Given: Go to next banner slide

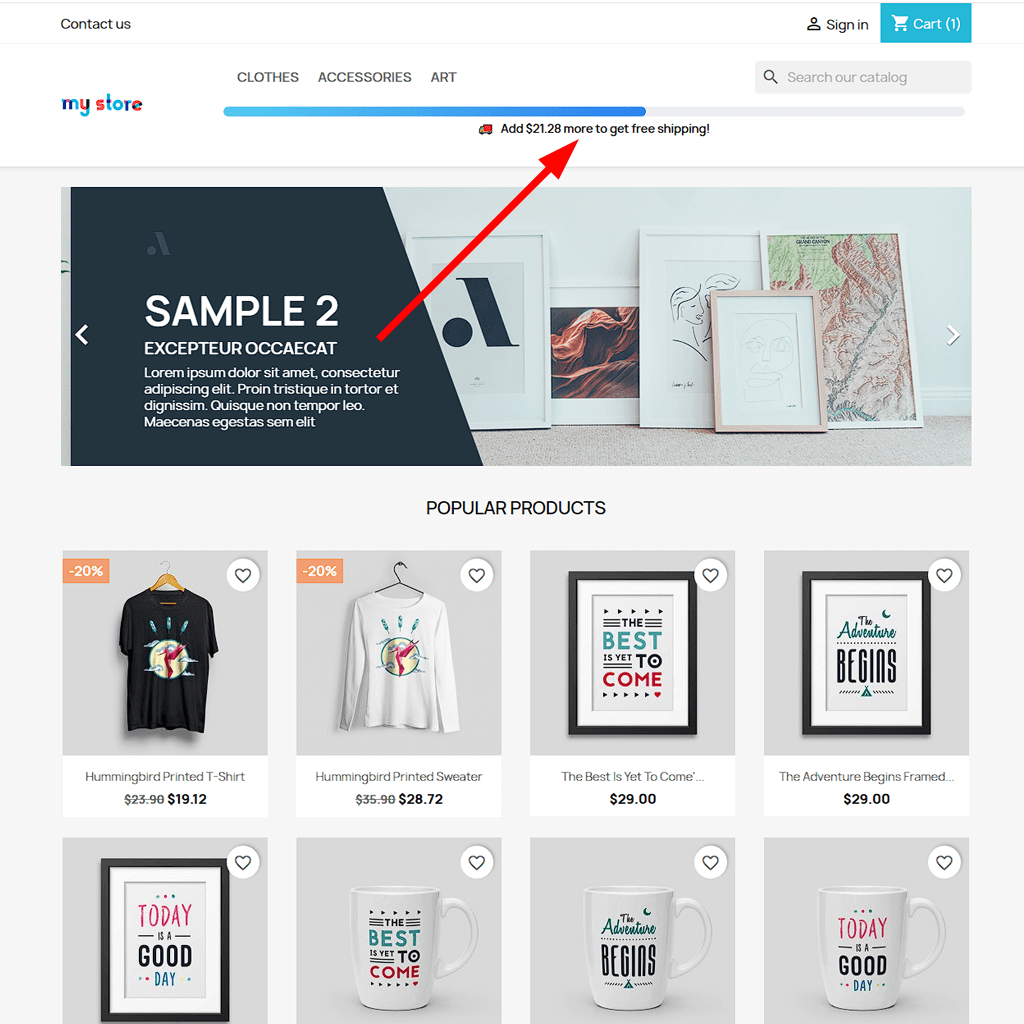Looking at the screenshot, I should (953, 335).
